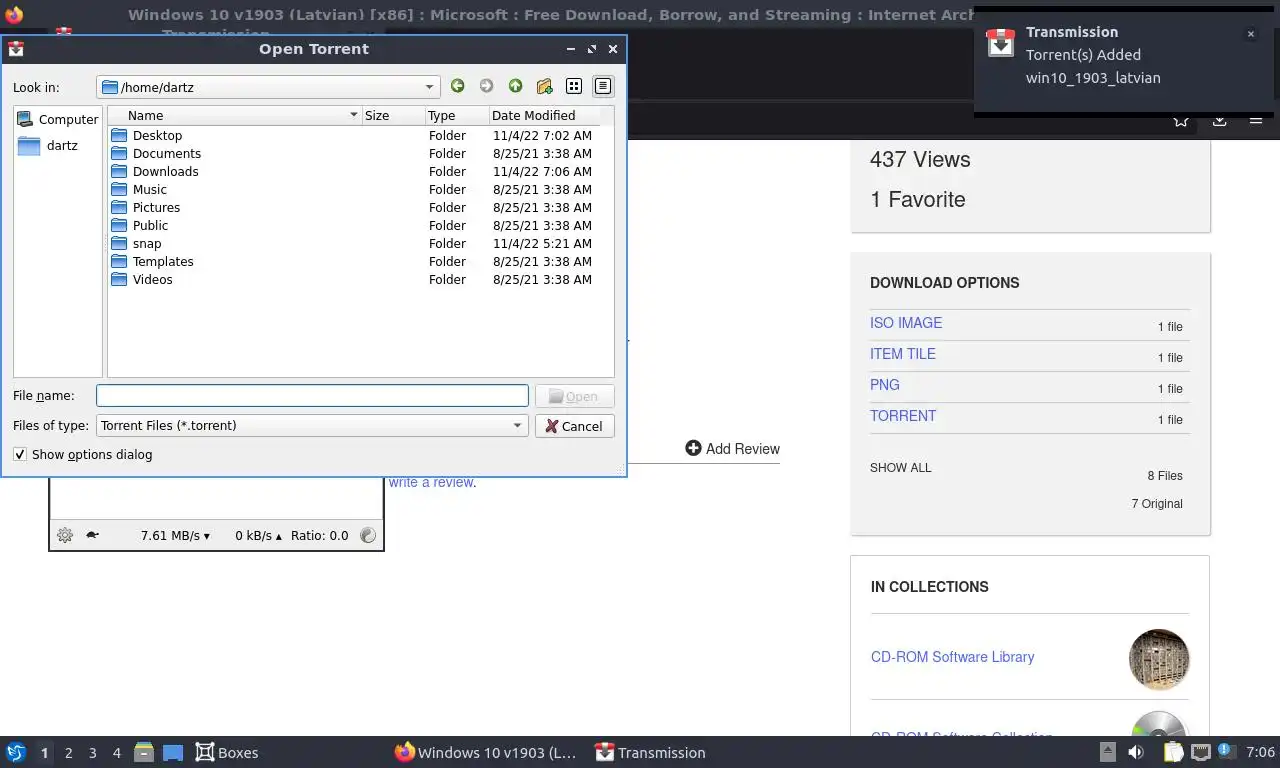Create new folder icon in dialog
This screenshot has height=768, width=1280.
[544, 86]
